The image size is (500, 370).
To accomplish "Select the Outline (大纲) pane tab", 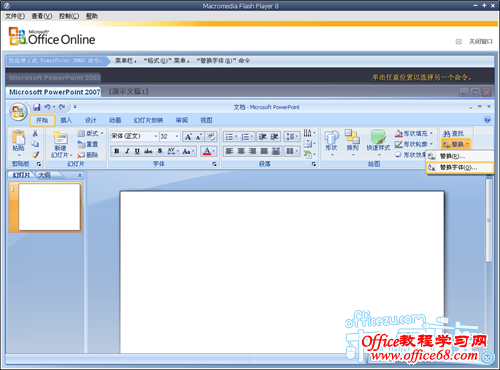I will [x=44, y=175].
